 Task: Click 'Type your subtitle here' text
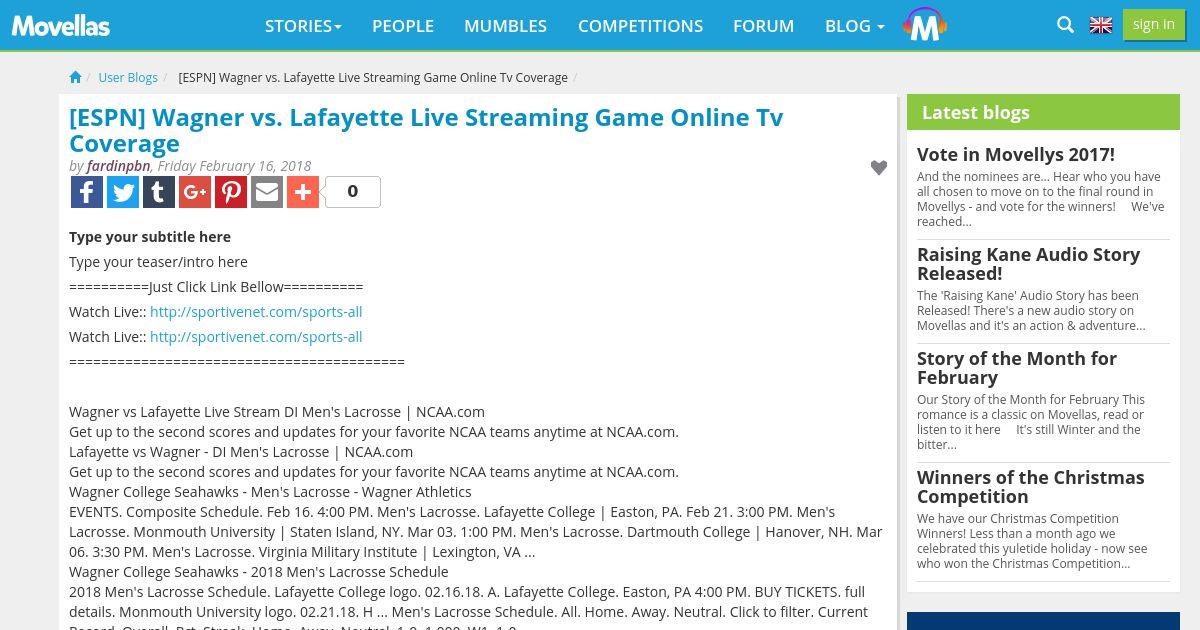coord(150,237)
